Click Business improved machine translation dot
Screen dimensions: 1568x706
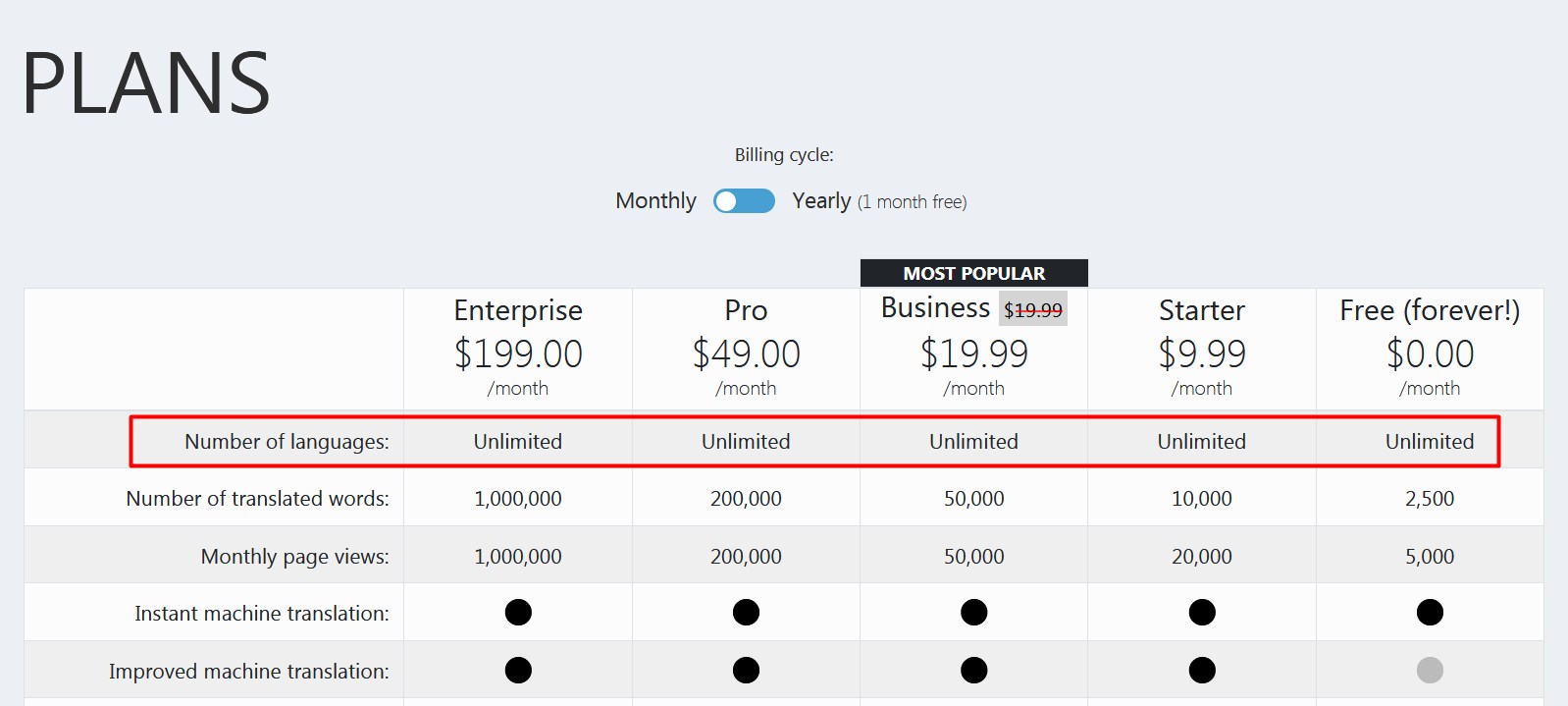click(974, 671)
